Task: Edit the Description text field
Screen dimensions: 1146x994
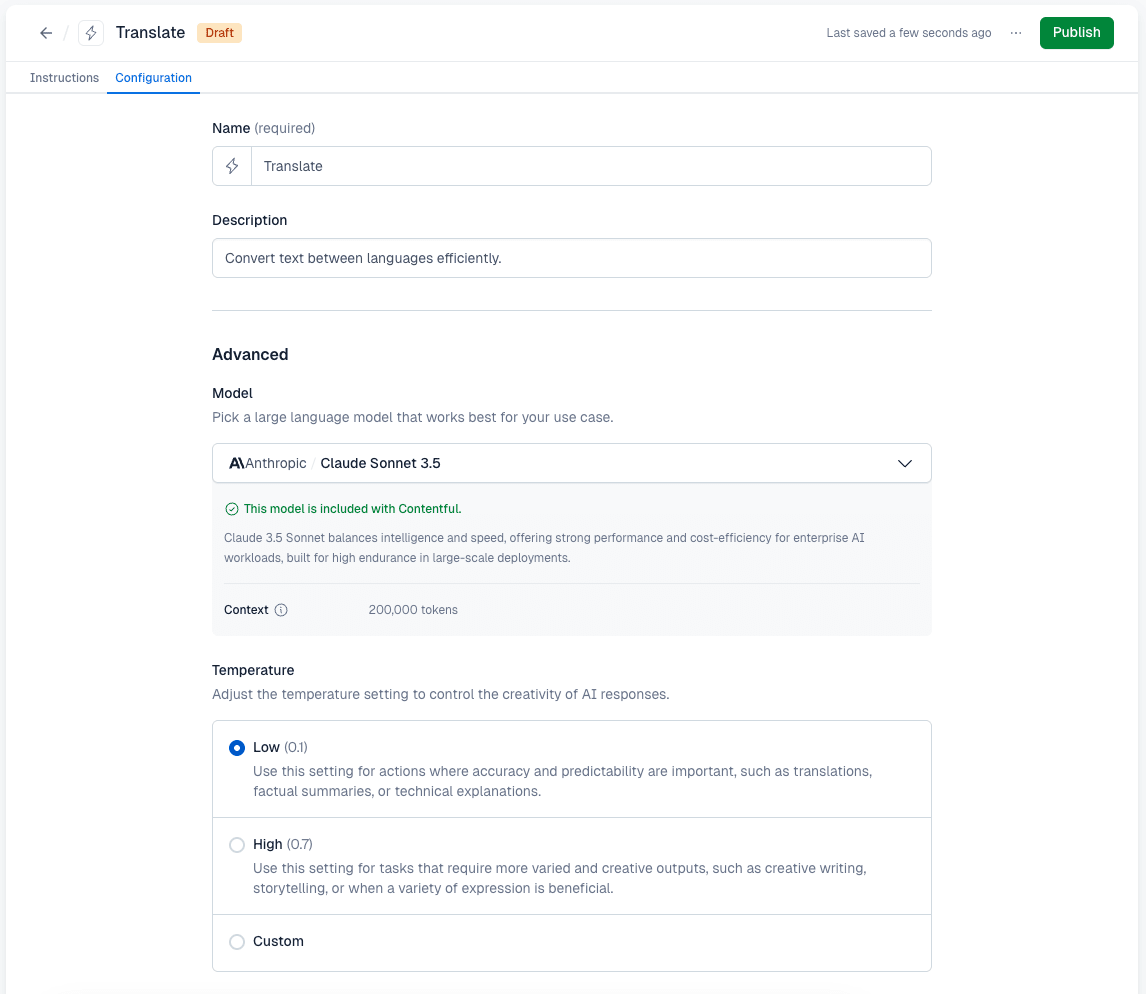Action: tap(572, 258)
